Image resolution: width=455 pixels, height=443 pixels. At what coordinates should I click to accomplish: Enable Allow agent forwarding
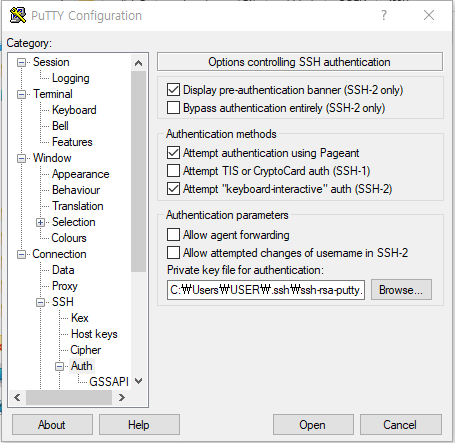tap(173, 235)
